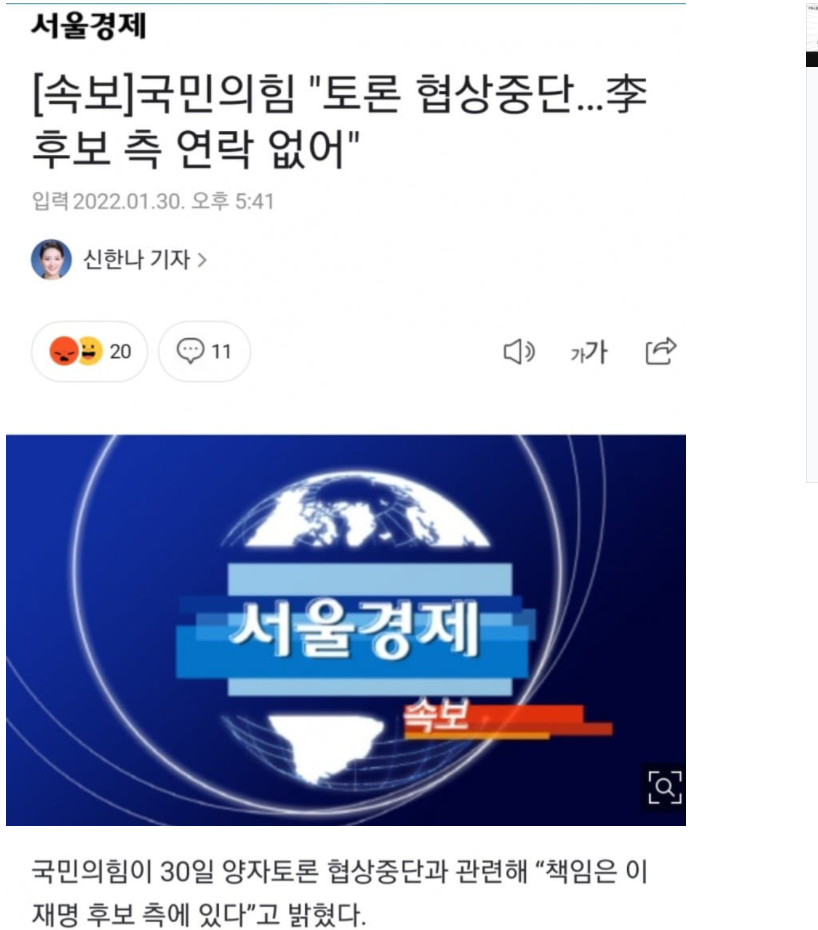Open the 서울경제 publisher logo at top
This screenshot has height=930, width=818.
[x=89, y=26]
